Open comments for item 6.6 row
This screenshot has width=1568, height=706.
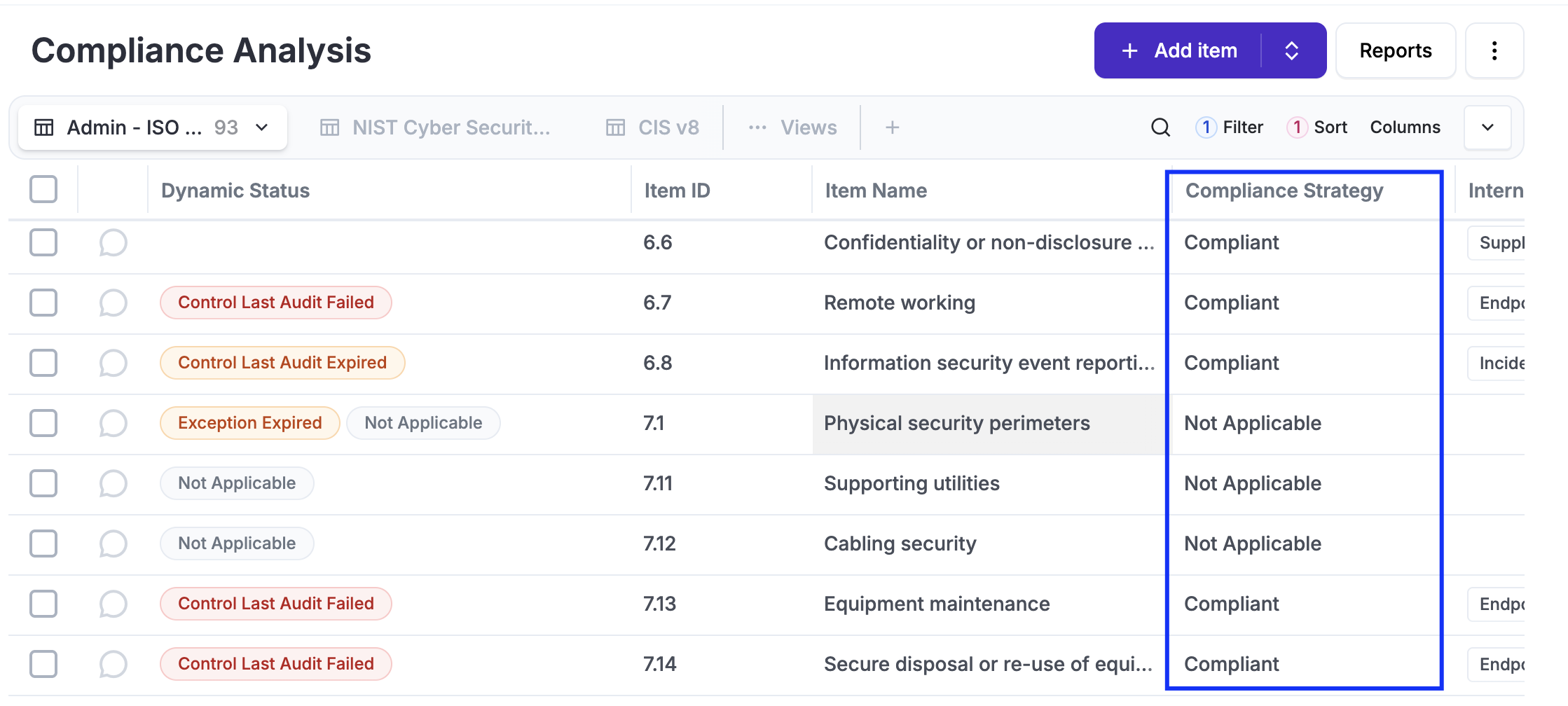coord(113,243)
